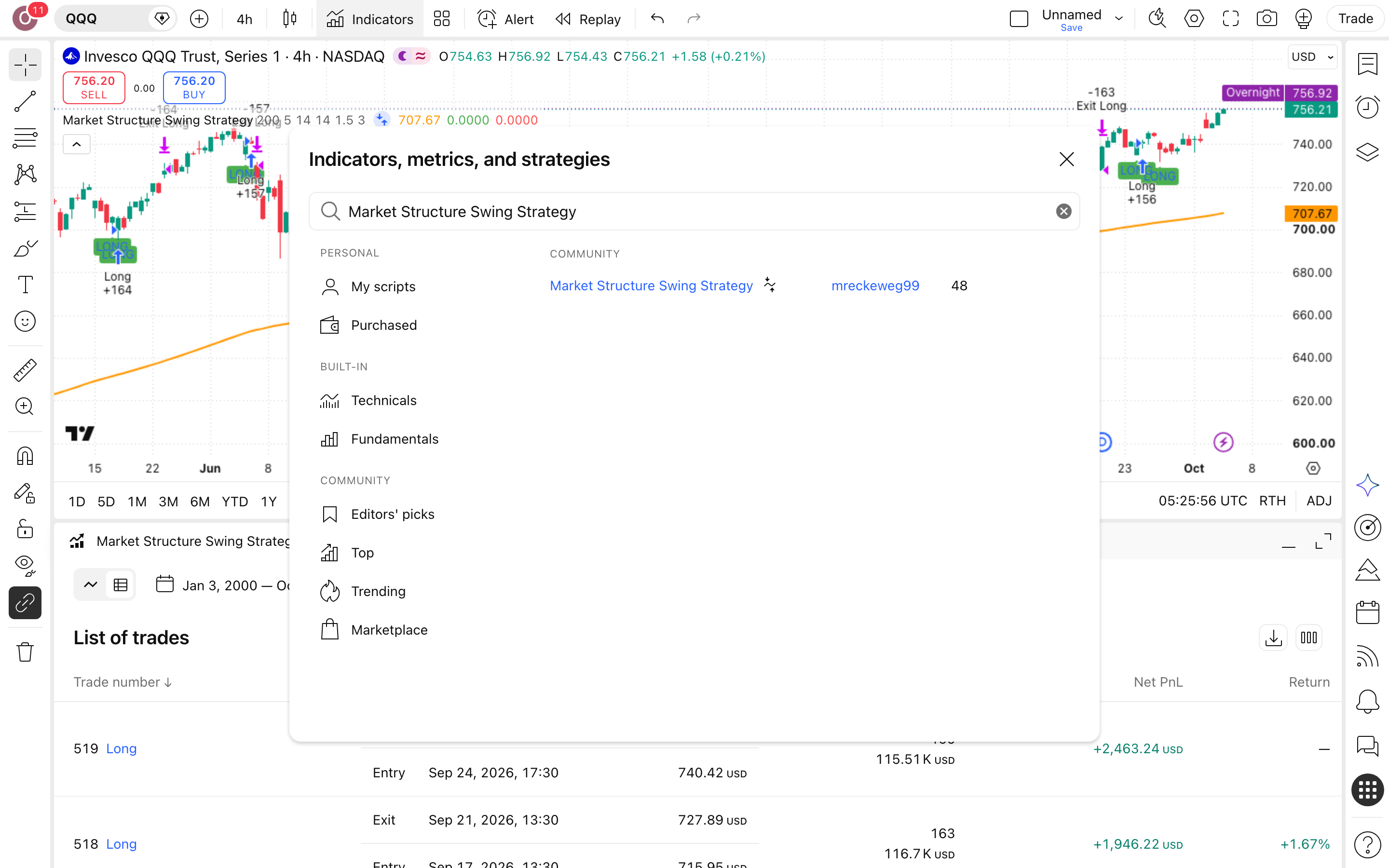This screenshot has height=868, width=1389.
Task: Select Technicals in built-in list
Action: [383, 400]
